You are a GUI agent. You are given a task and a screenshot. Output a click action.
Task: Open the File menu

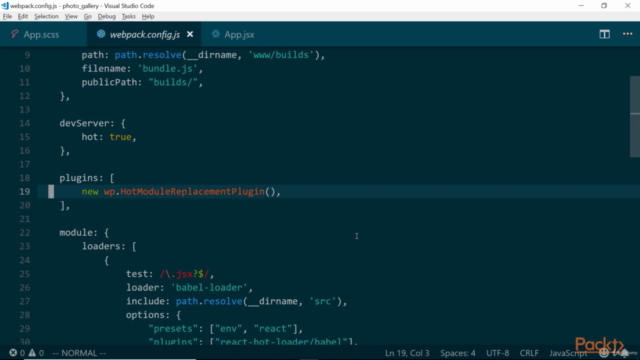[x=7, y=16]
